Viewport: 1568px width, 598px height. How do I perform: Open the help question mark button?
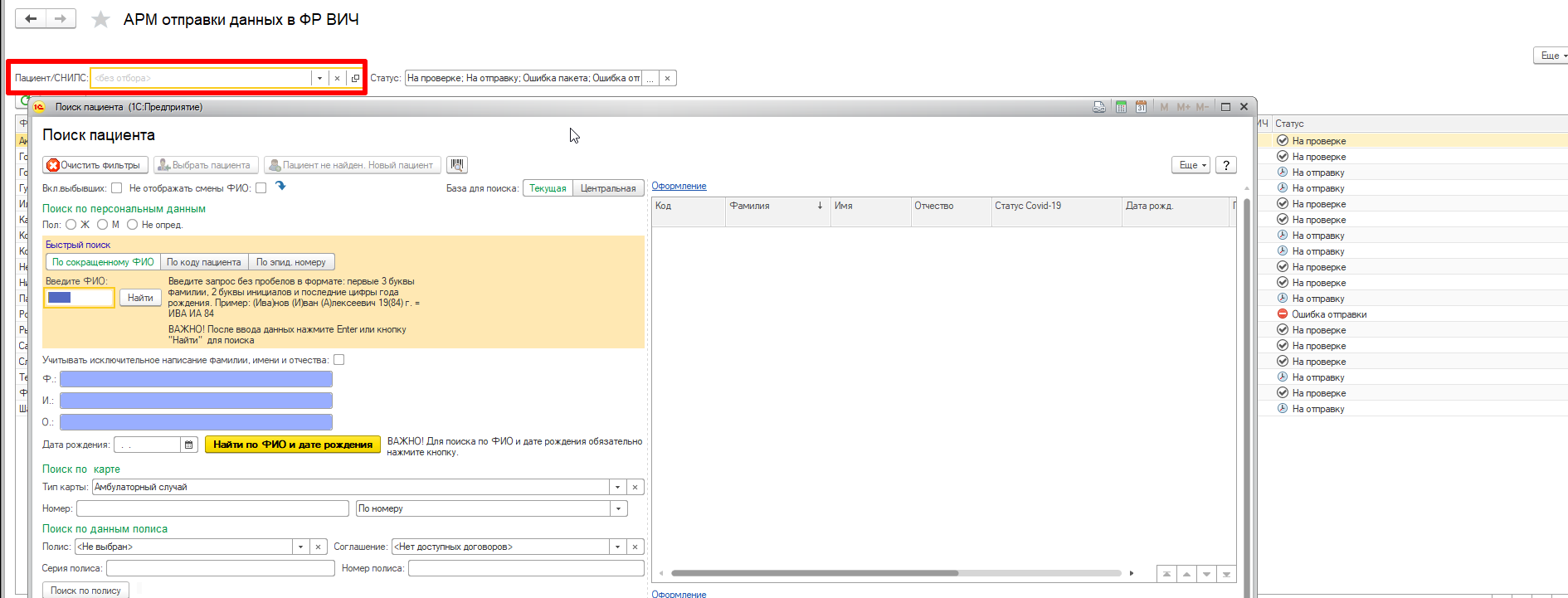(x=1225, y=165)
